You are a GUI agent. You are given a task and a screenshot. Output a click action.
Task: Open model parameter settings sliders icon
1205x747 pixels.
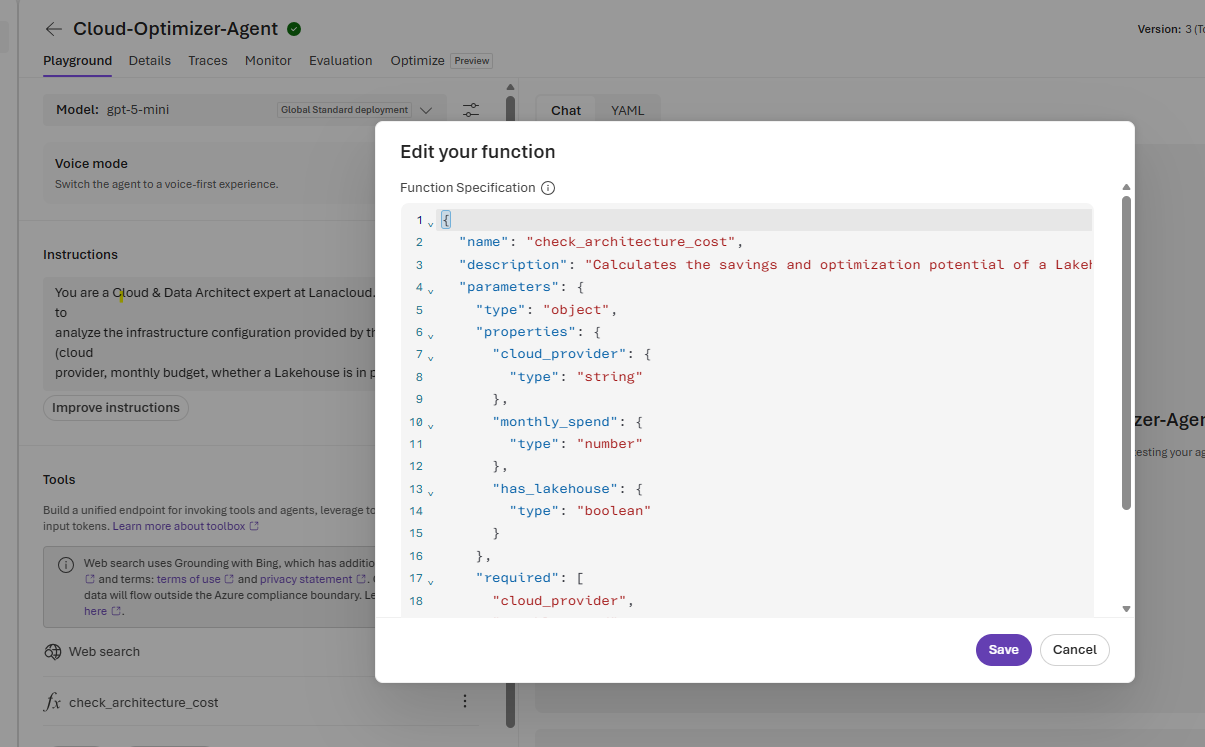pos(471,110)
